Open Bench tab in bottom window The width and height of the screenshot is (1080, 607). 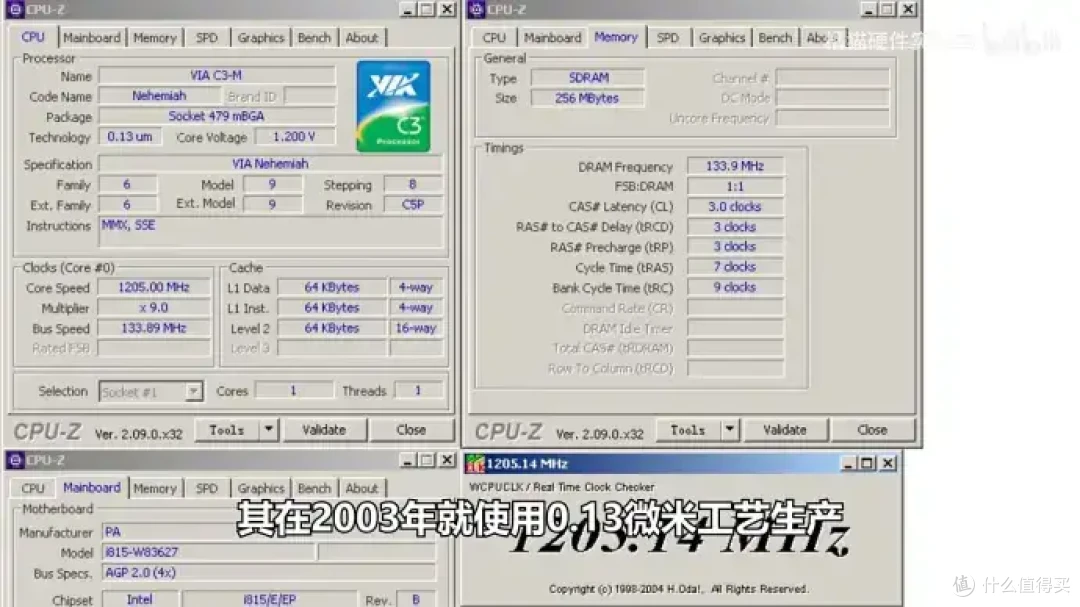pyautogui.click(x=314, y=488)
